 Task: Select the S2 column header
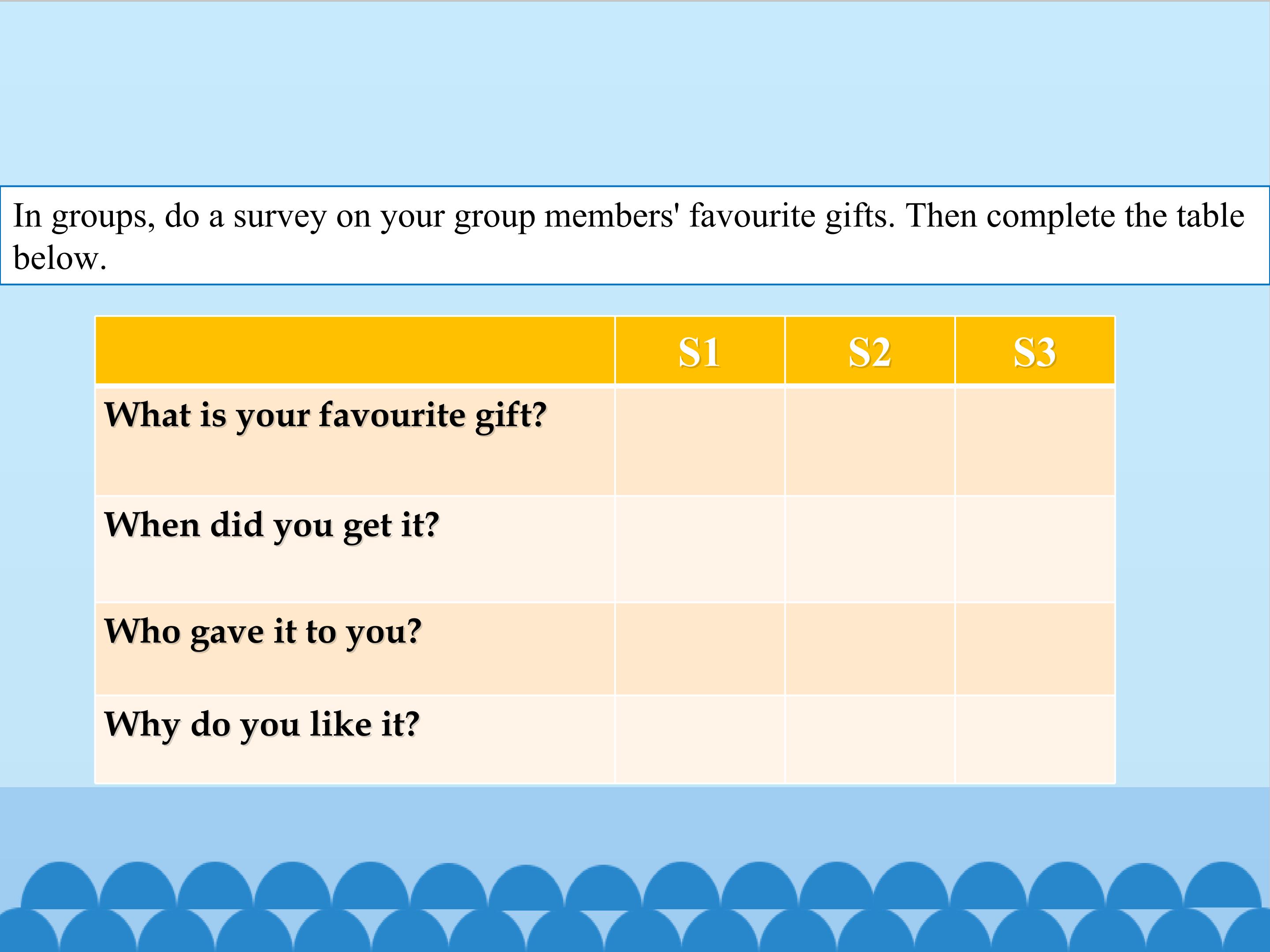[869, 351]
